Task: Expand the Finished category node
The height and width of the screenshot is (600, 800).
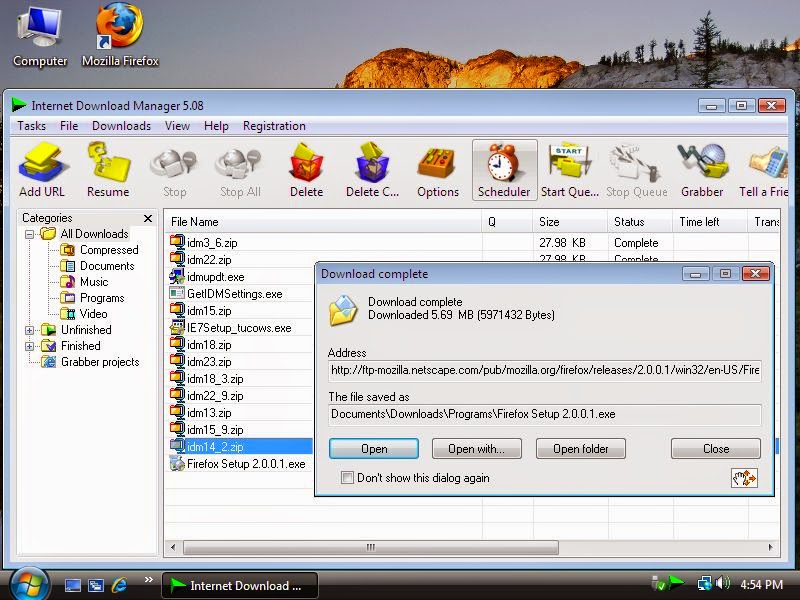Action: [30, 346]
